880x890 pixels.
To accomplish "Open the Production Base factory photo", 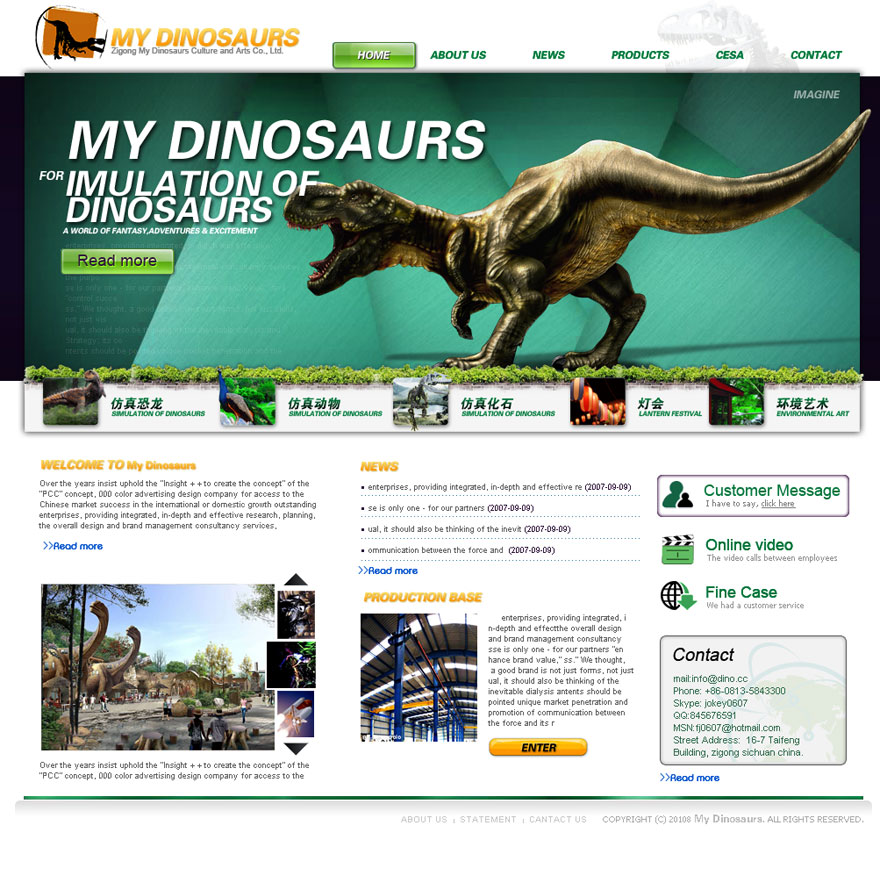I will coord(418,677).
